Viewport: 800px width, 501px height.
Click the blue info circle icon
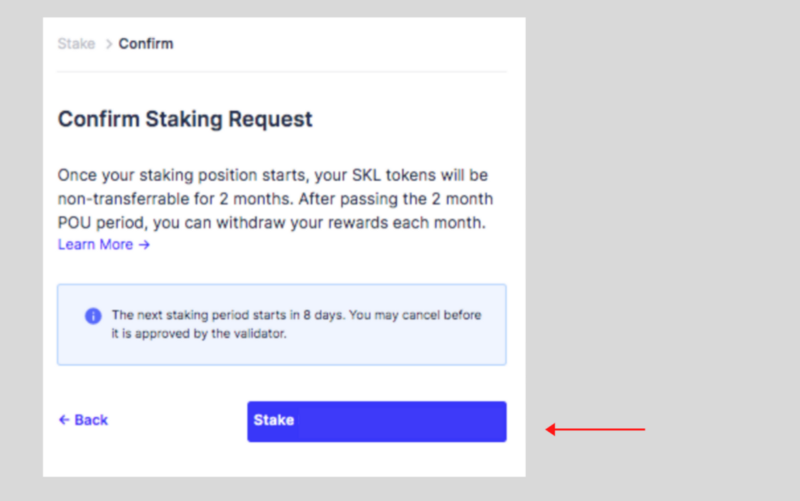click(x=93, y=316)
